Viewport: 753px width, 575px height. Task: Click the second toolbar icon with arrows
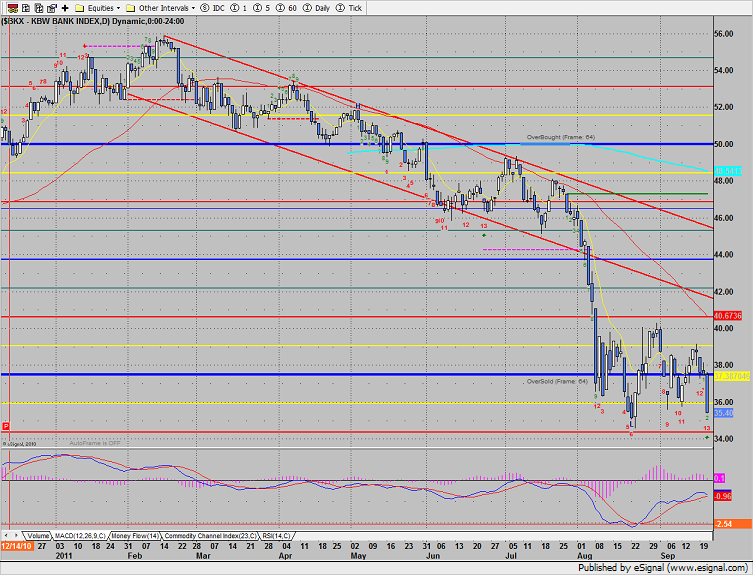tap(26, 8)
